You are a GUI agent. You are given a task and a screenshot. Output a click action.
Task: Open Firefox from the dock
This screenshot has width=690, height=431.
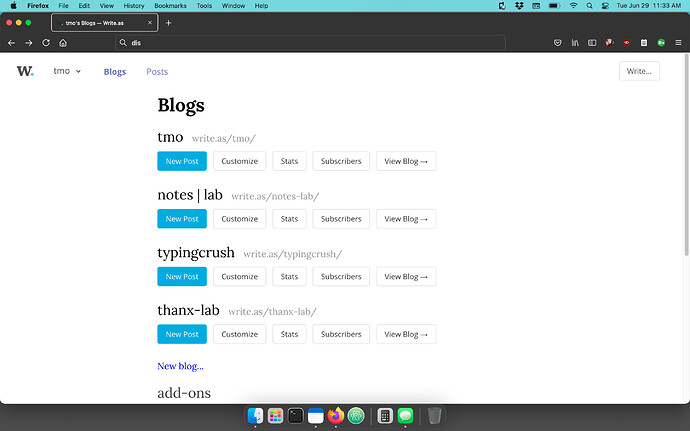336,416
